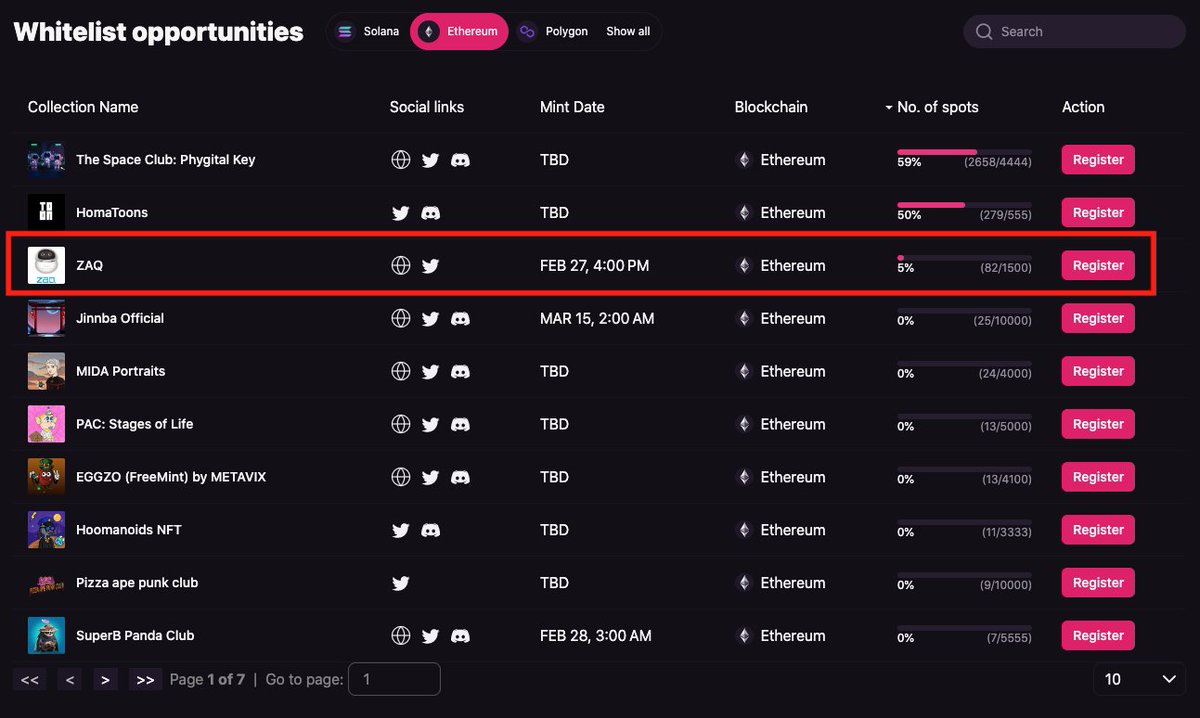The width and height of the screenshot is (1200, 718).
Task: Register for Jinnba Official whitelist
Action: coord(1098,319)
